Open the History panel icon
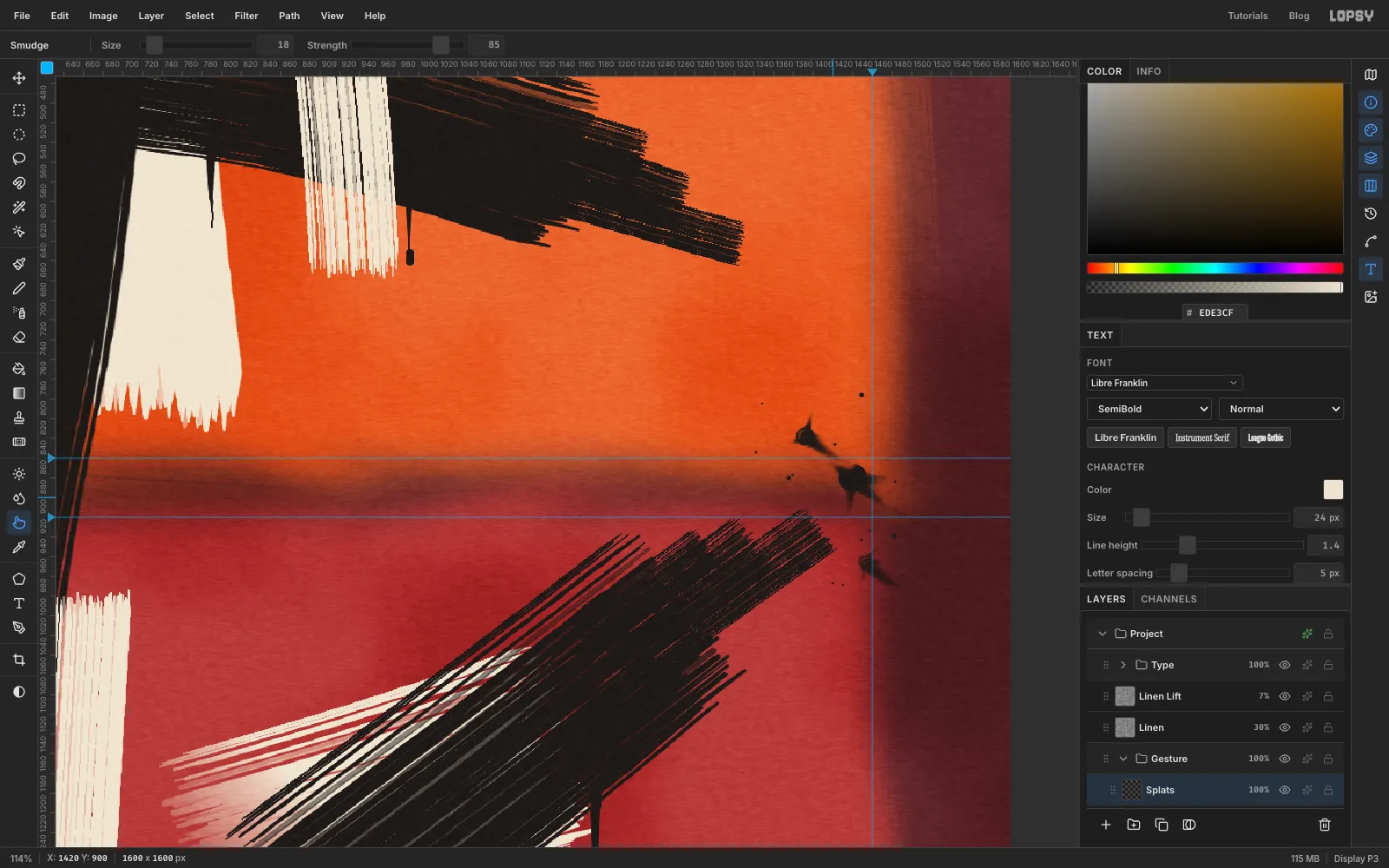Viewport: 1389px width, 868px height. 1371,214
